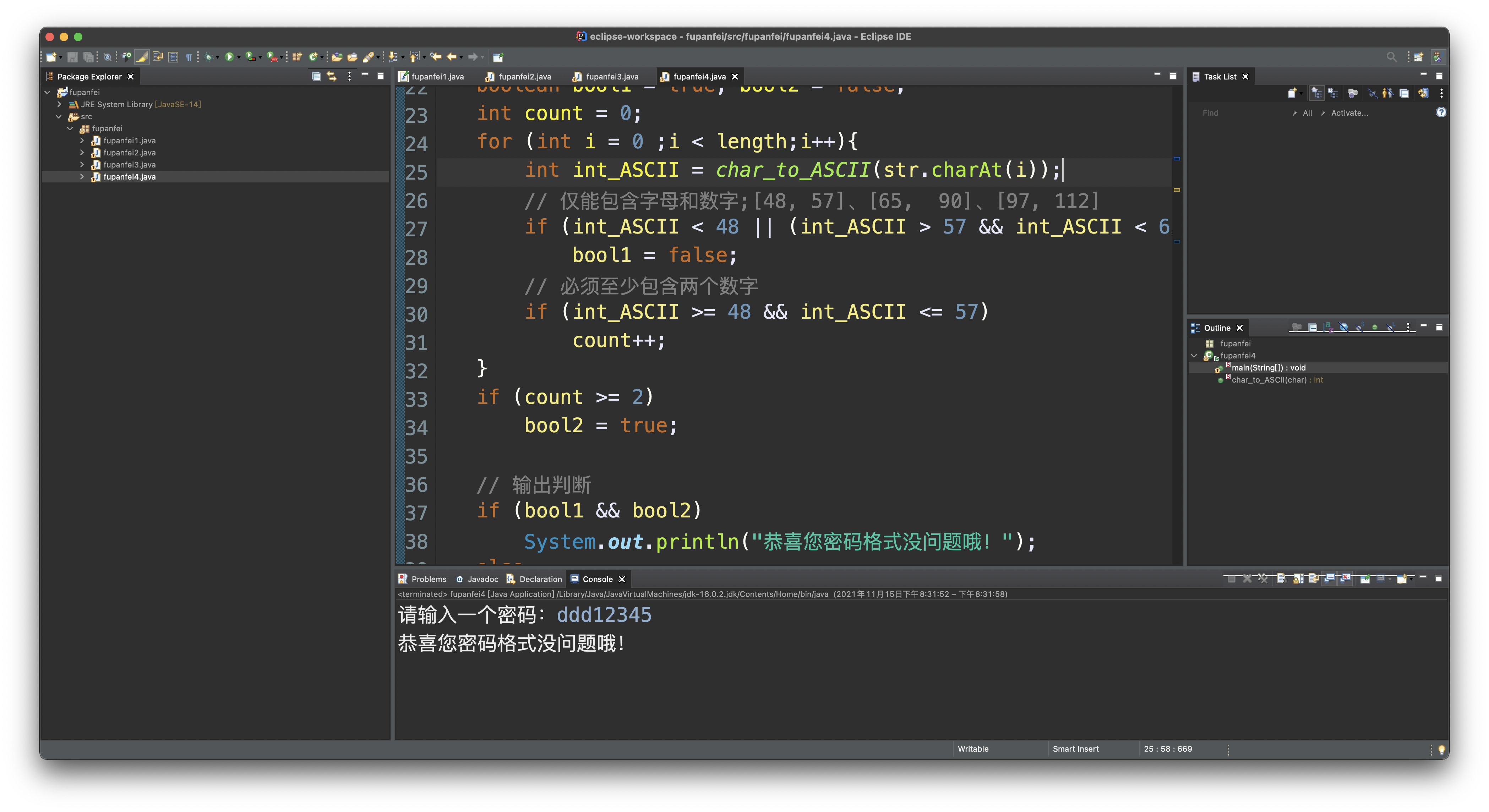Open Package Explorer view menu dots

pyautogui.click(x=349, y=76)
